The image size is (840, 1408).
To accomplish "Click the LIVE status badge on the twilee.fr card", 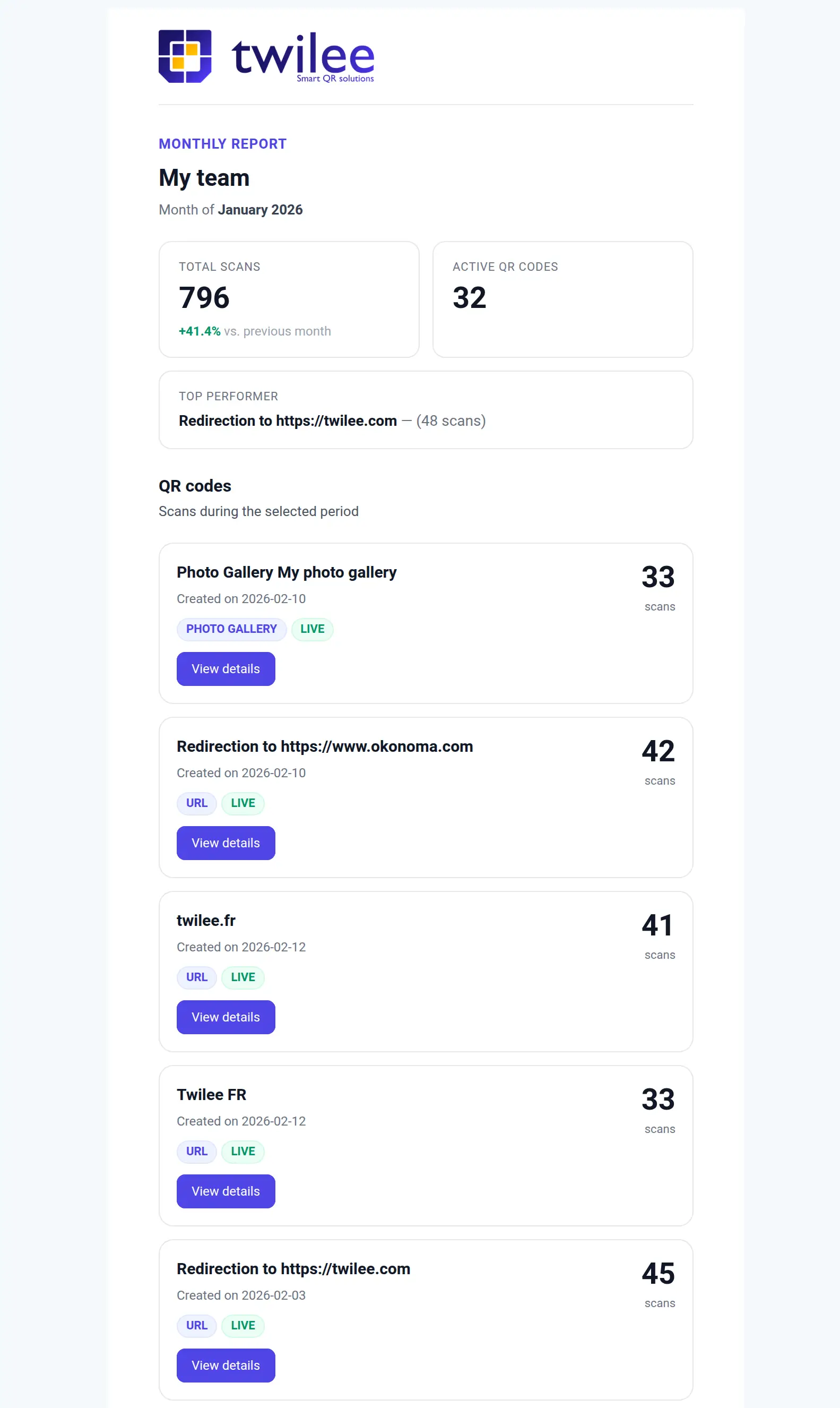I will pos(243,977).
